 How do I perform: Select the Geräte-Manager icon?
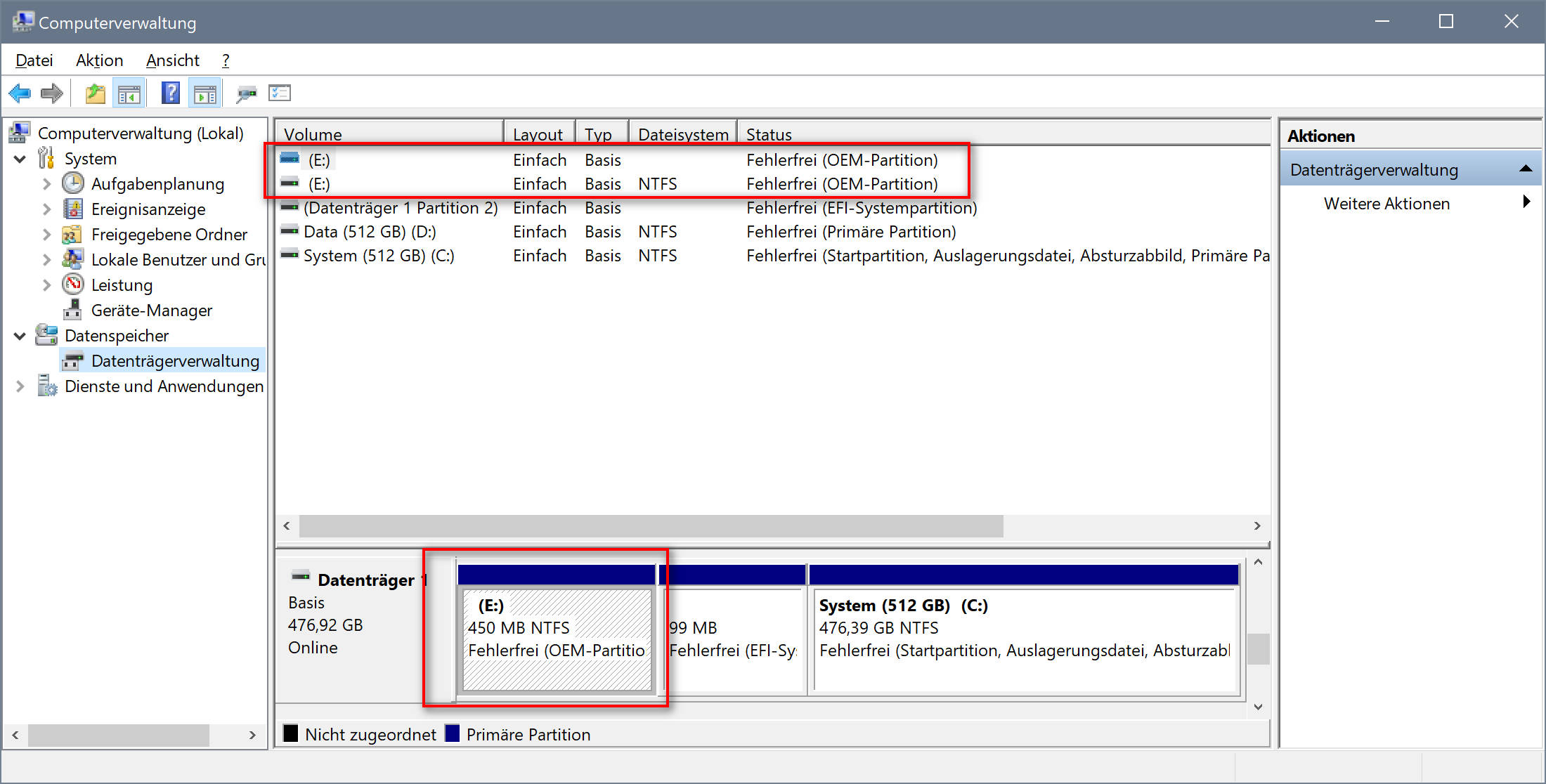click(x=73, y=310)
